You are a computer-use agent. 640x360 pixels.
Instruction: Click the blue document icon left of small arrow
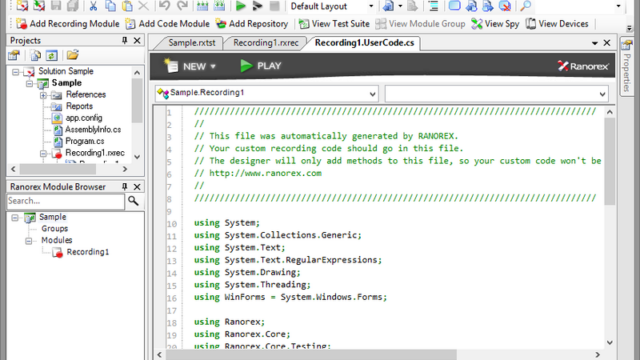click(388, 6)
